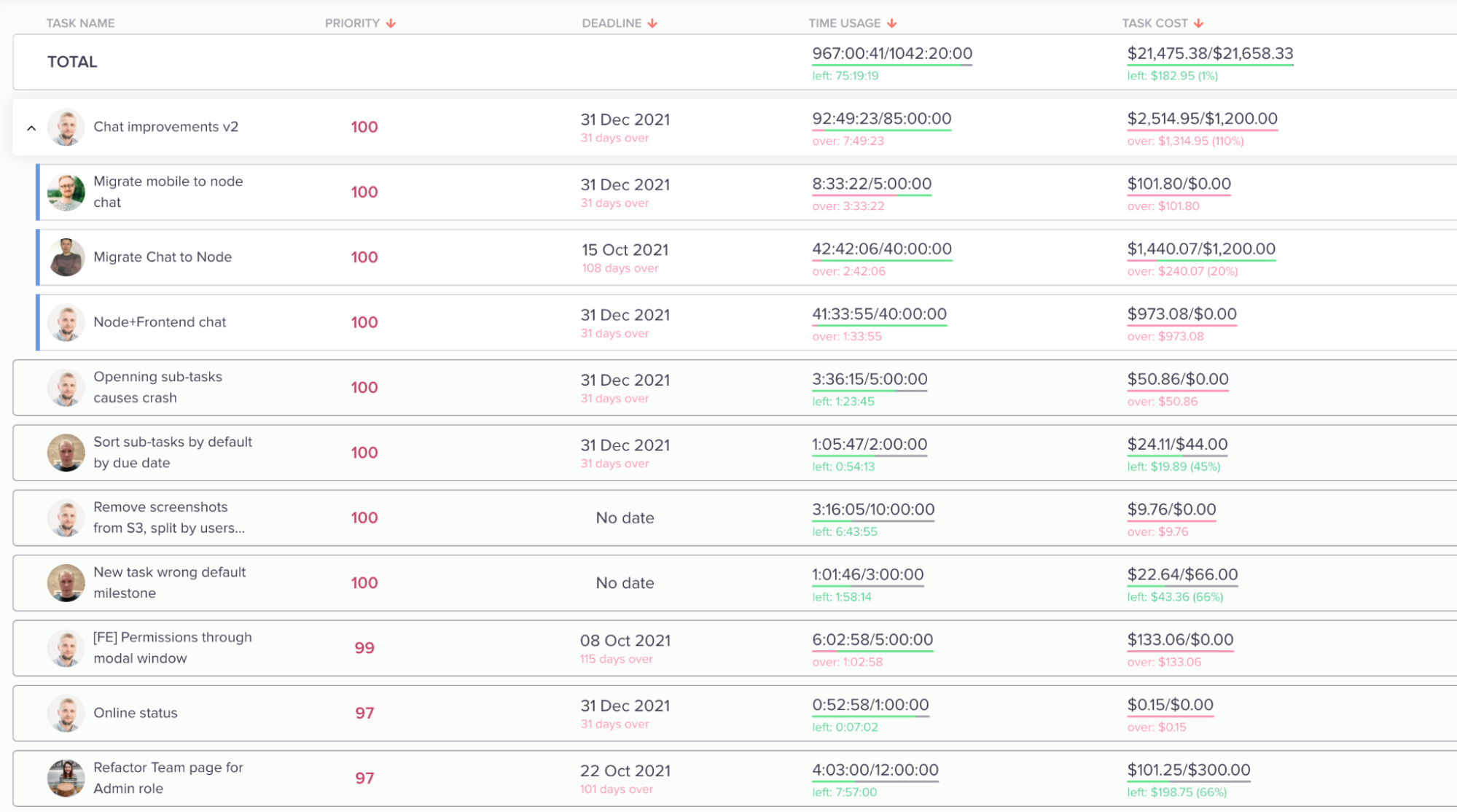Click total cost $21,475.38/$21,658.33
The width and height of the screenshot is (1457, 812).
[1210, 53]
